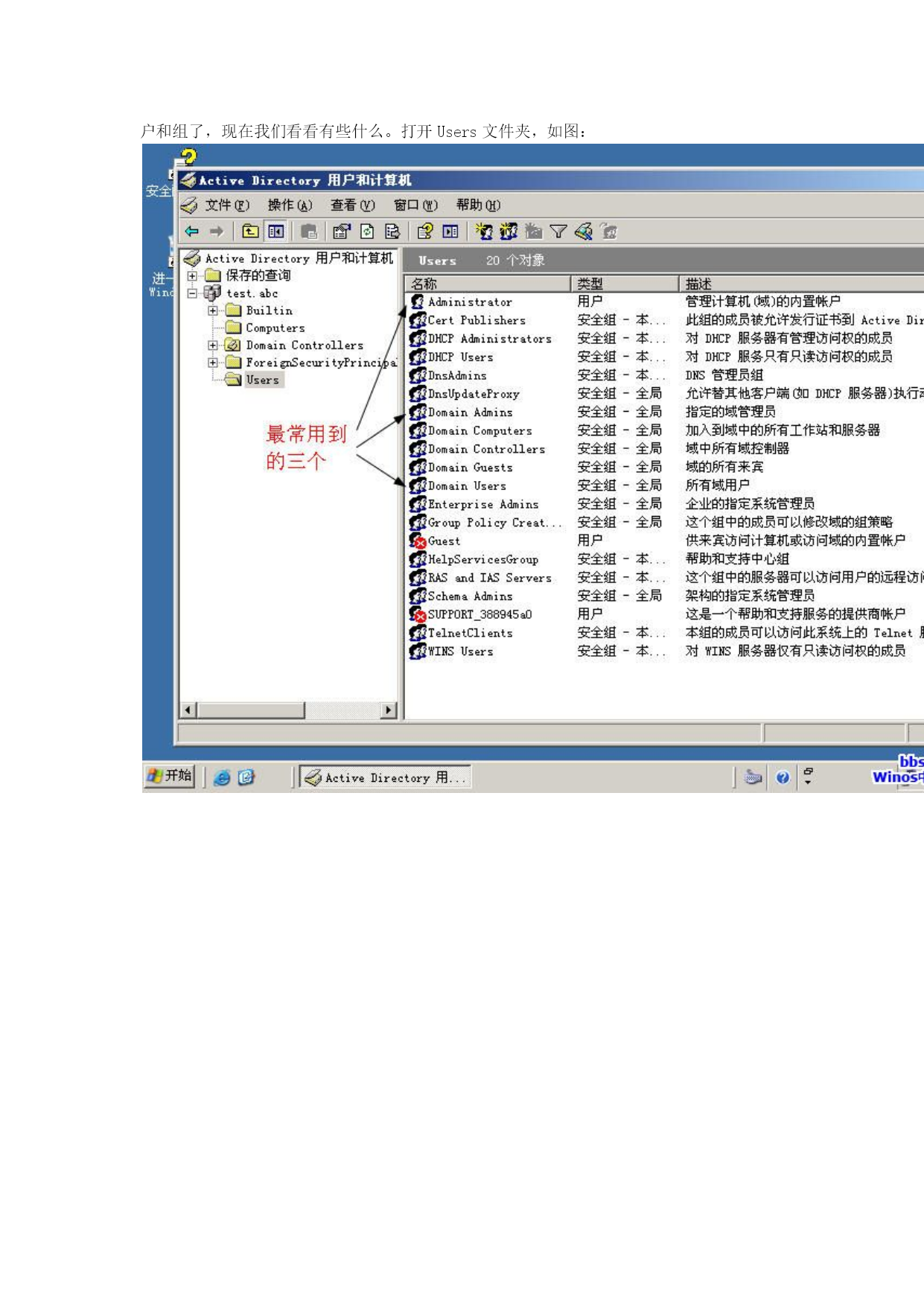The width and height of the screenshot is (924, 1306).
Task: Select the SUPPORT_388945a0 user entry
Action: tap(471, 614)
